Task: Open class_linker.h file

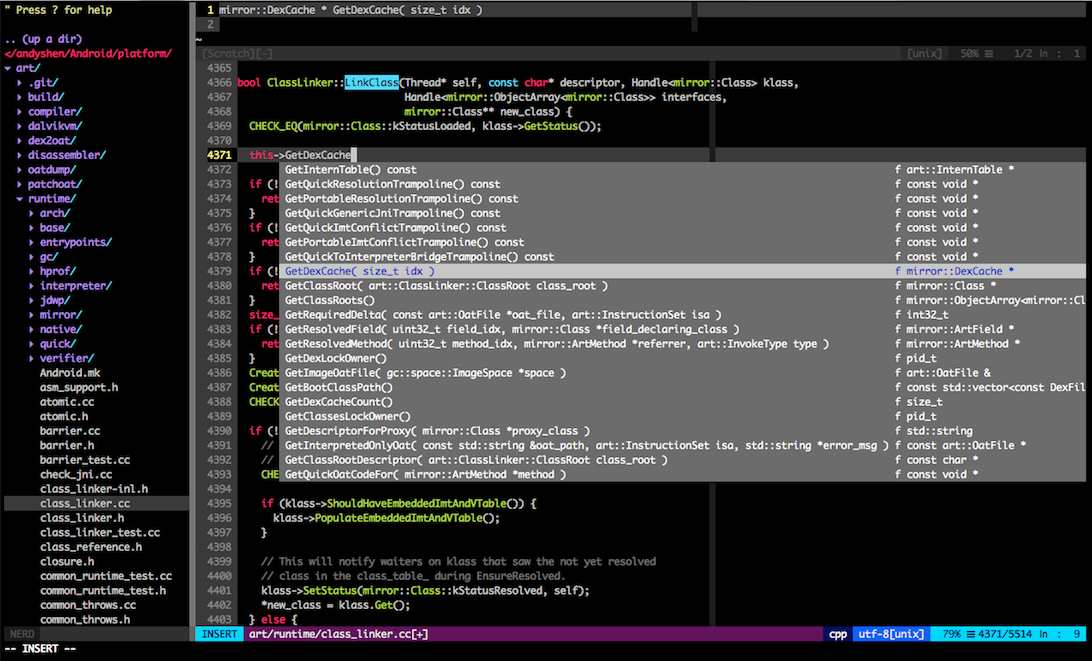Action: tap(82, 518)
